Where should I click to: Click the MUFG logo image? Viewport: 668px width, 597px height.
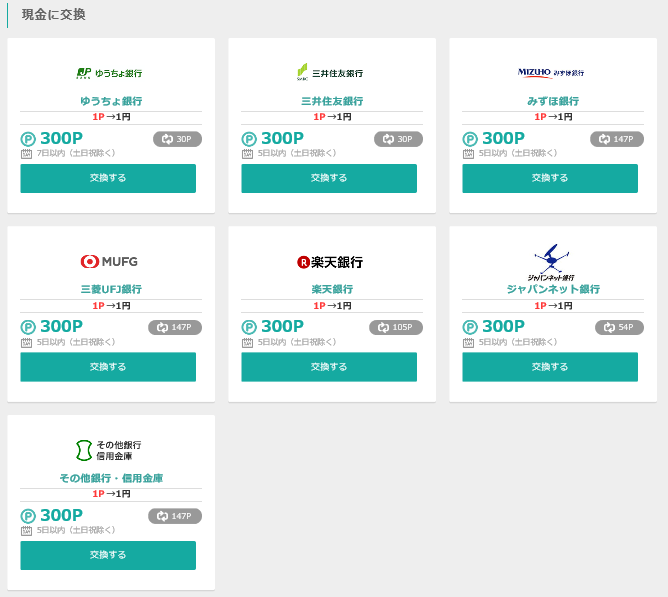click(109, 261)
